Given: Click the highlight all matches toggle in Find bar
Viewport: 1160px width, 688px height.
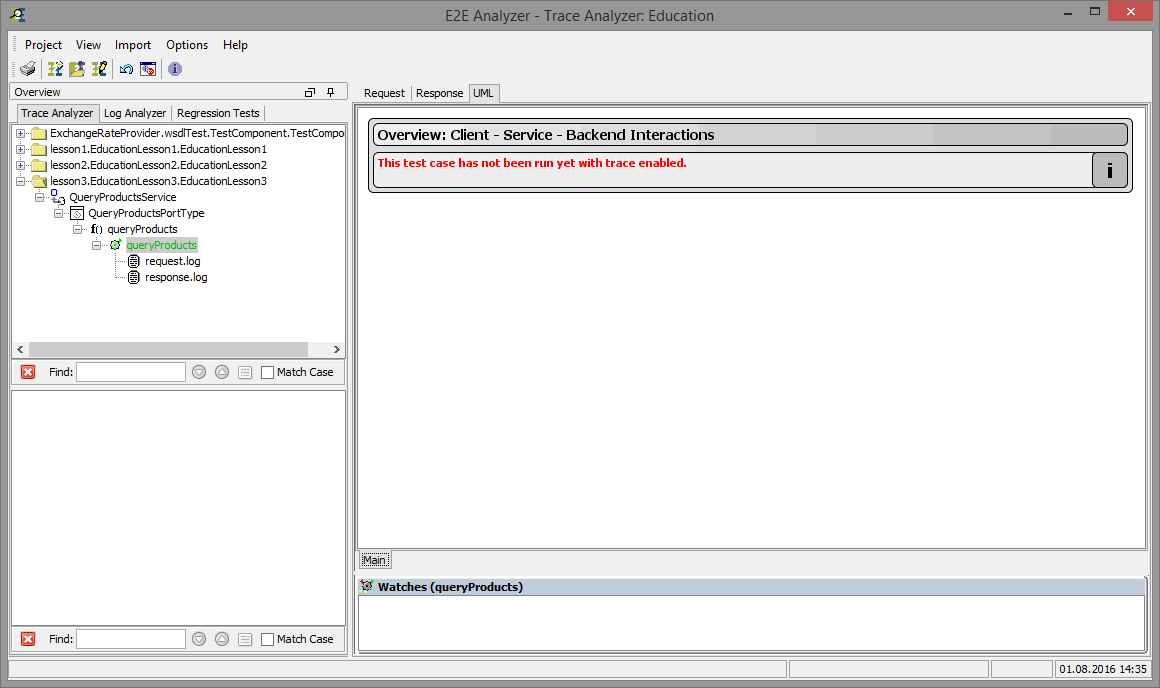Looking at the screenshot, I should pyautogui.click(x=244, y=371).
